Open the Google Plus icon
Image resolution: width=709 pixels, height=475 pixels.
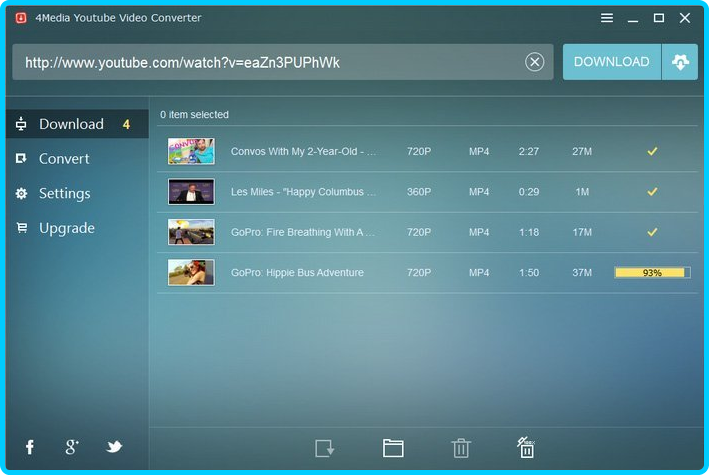pos(71,447)
